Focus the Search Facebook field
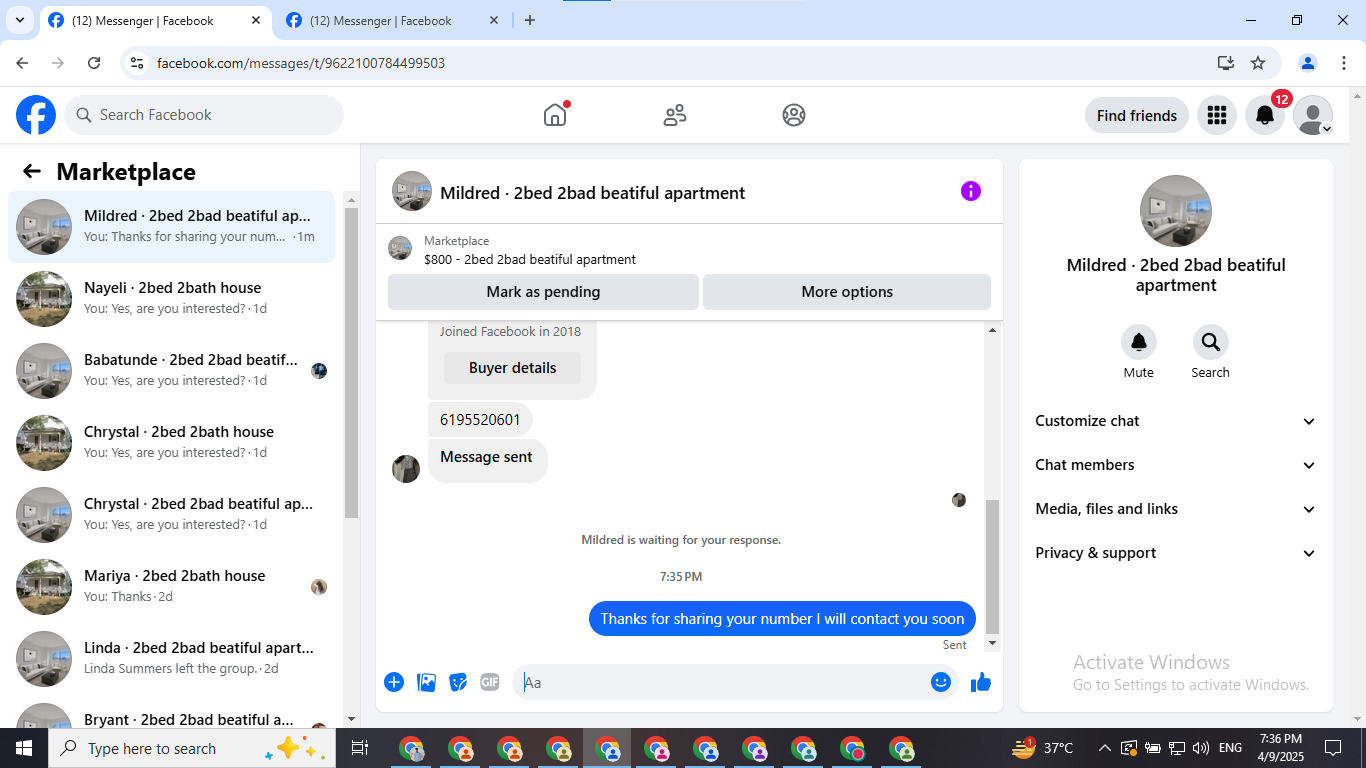This screenshot has width=1366, height=768. (204, 115)
